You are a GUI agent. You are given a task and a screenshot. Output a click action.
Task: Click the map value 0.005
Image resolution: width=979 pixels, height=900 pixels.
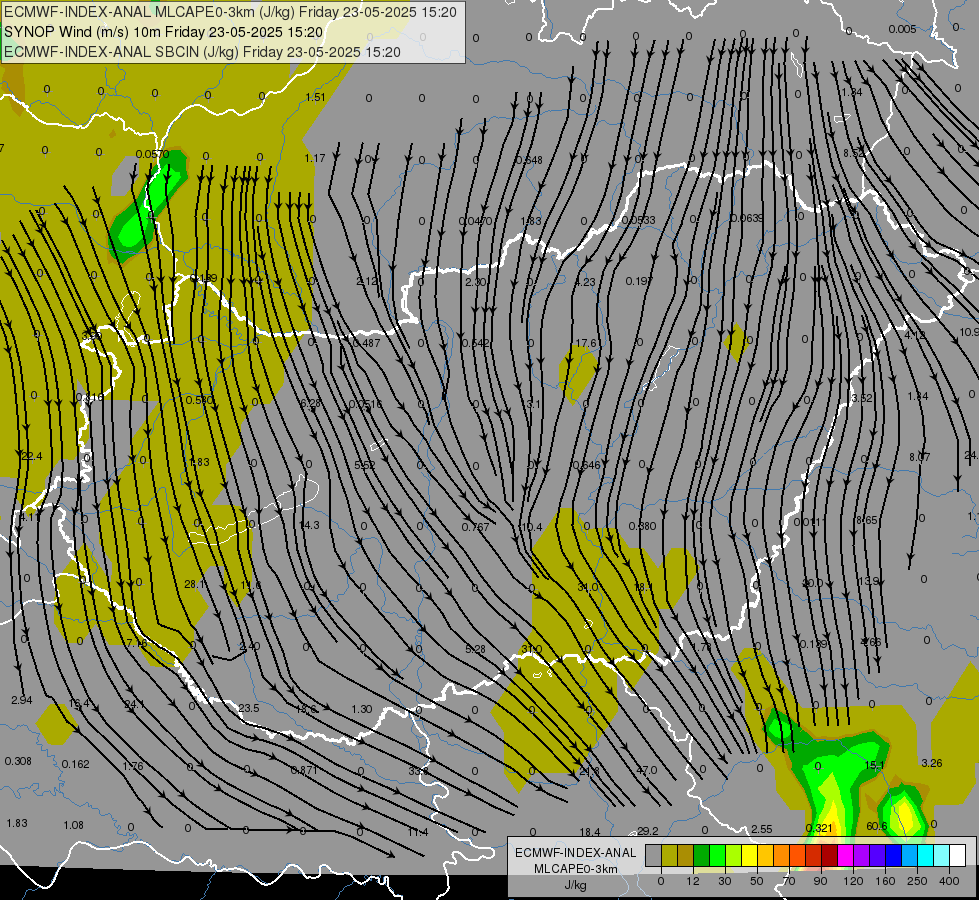tap(902, 29)
